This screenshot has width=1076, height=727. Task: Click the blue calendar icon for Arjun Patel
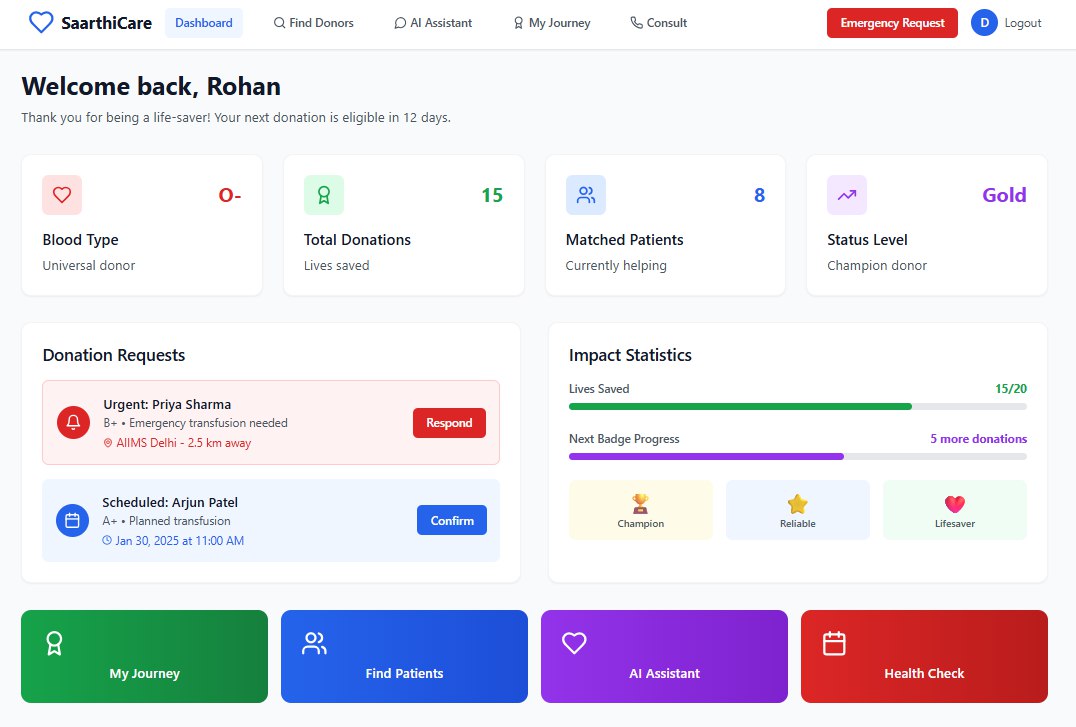[72, 520]
